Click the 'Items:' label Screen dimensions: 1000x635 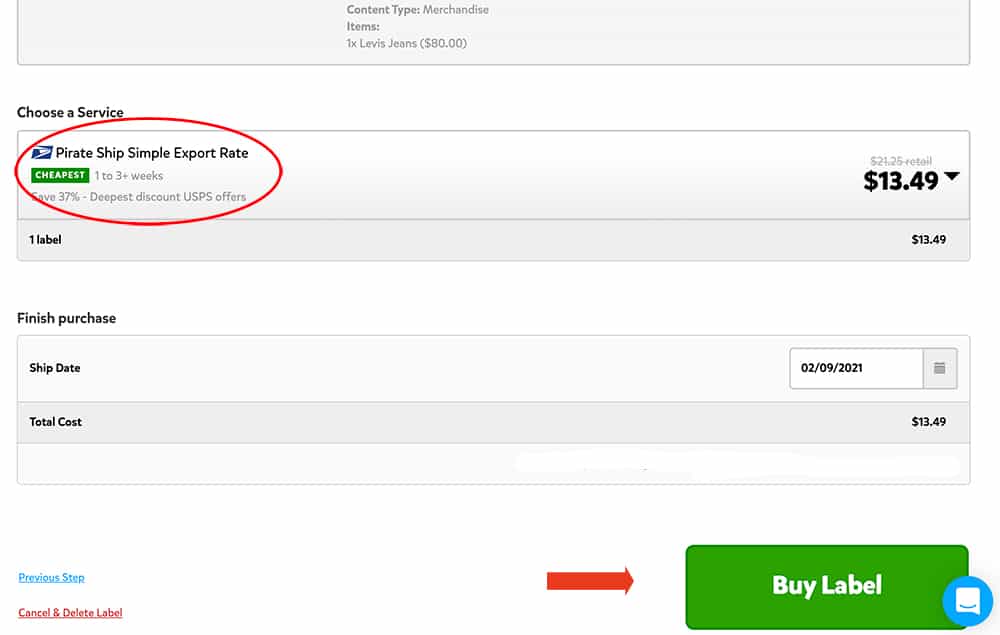[x=363, y=27]
